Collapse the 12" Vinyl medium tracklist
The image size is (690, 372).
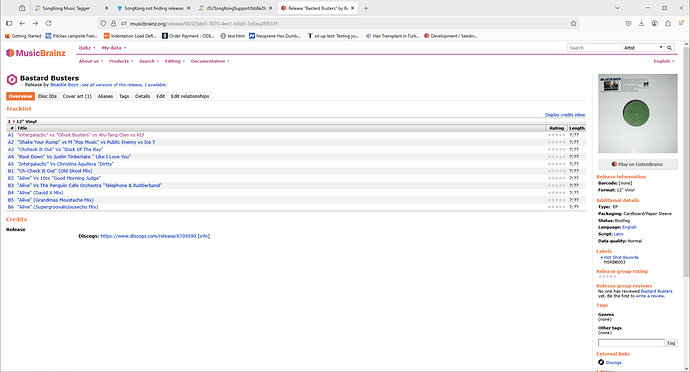pyautogui.click(x=14, y=122)
